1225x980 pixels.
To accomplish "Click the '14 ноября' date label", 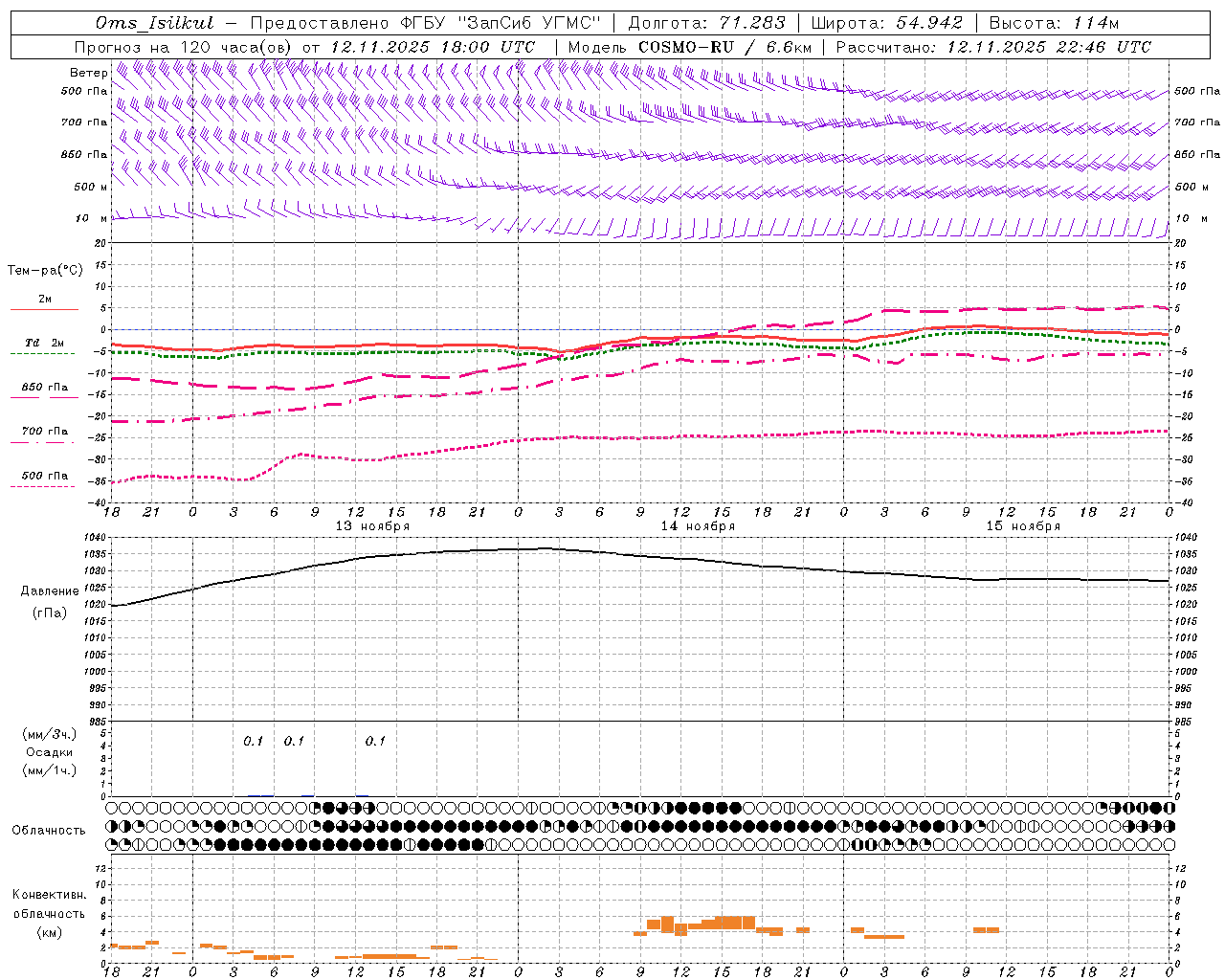I will coord(698,526).
